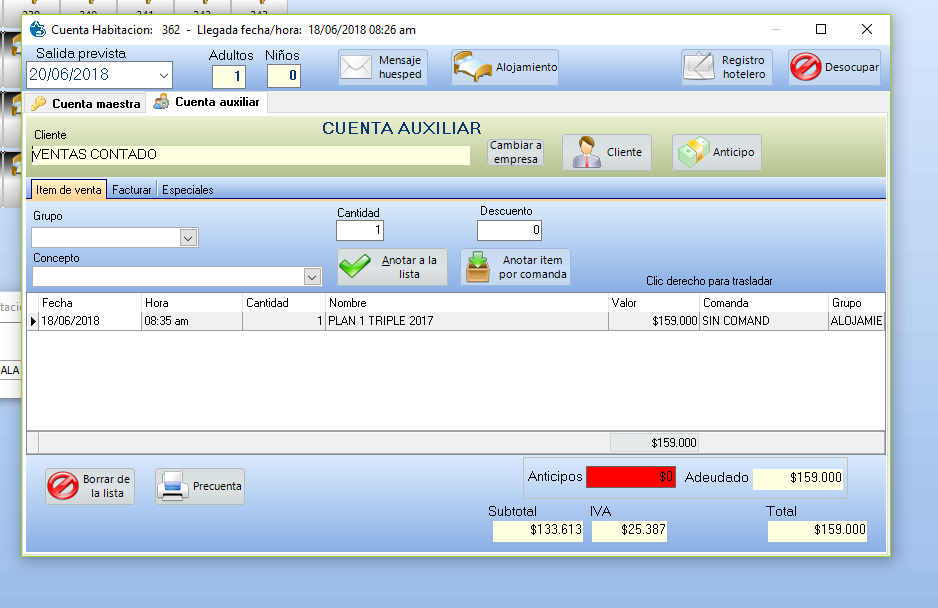Click Borrar de la lista icon

tap(63, 486)
